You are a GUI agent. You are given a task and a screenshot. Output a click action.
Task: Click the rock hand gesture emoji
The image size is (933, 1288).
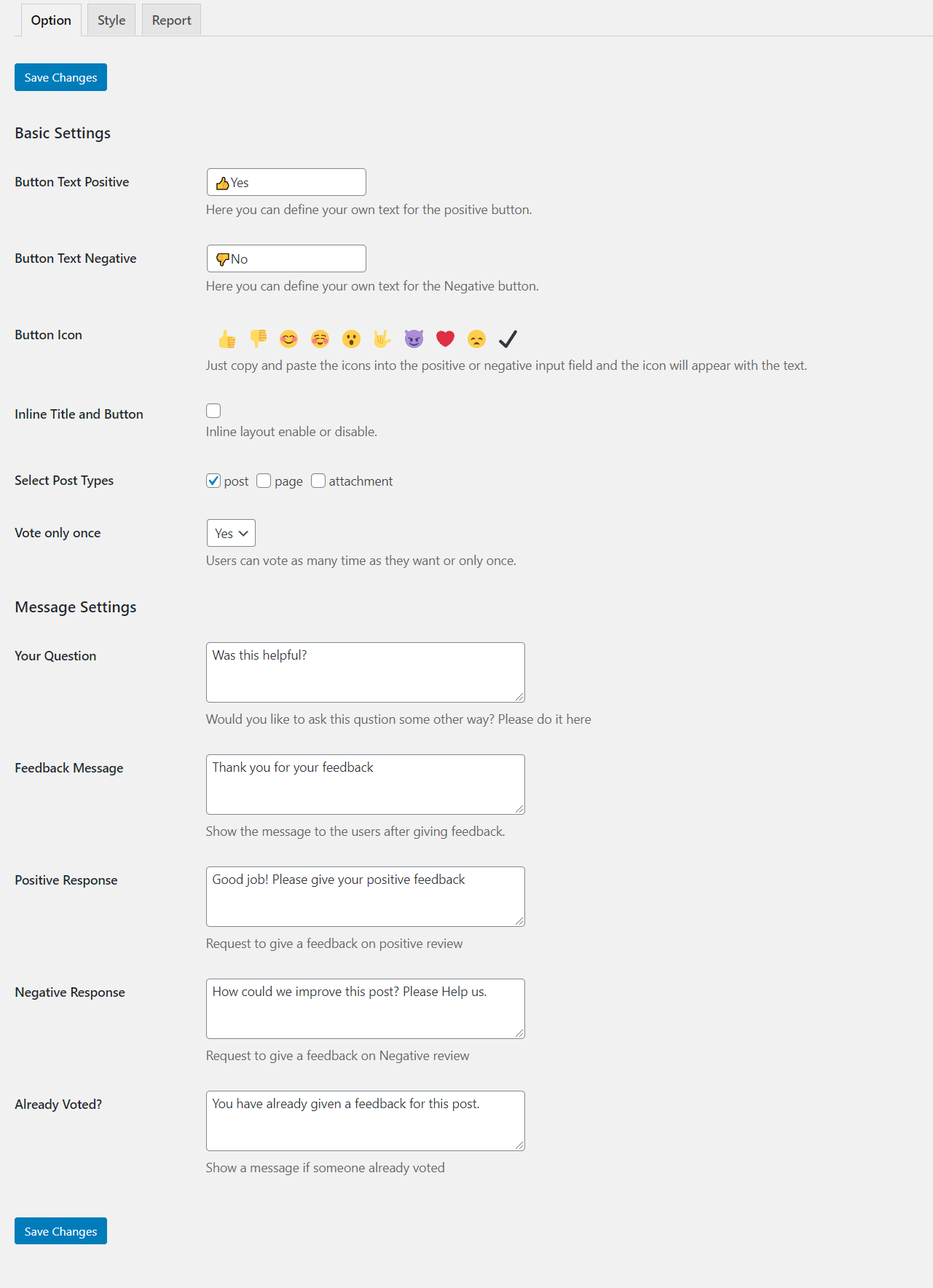(382, 339)
